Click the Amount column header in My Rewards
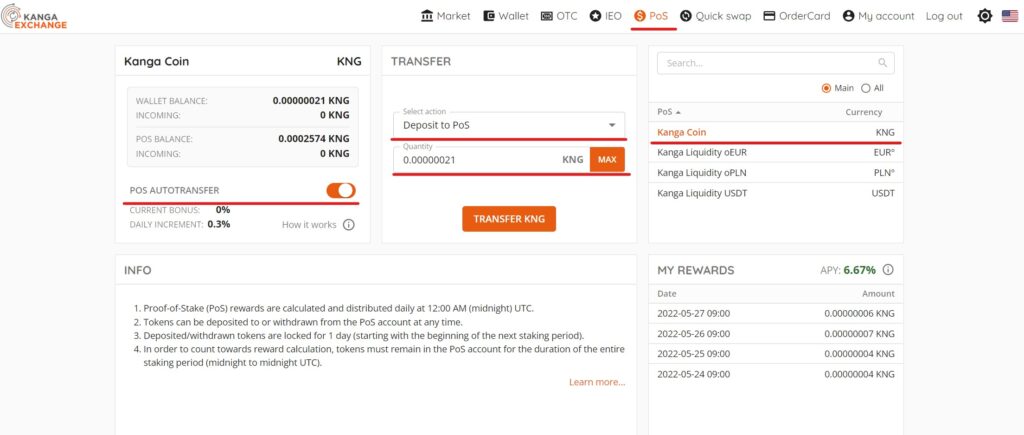 click(x=878, y=294)
